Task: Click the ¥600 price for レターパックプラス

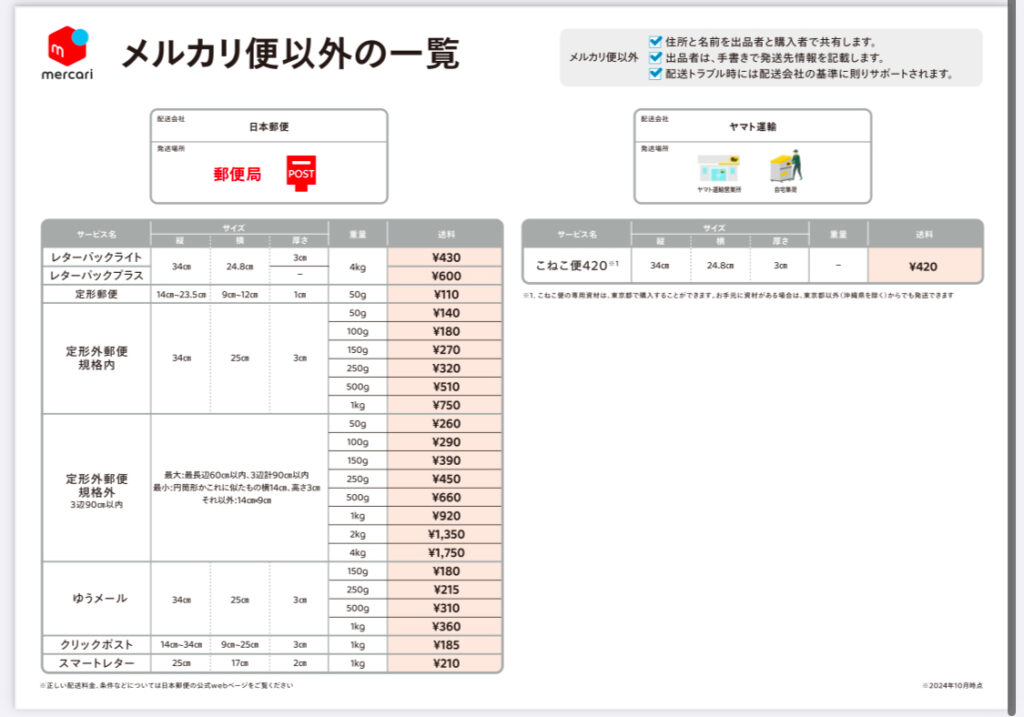Action: tap(446, 276)
